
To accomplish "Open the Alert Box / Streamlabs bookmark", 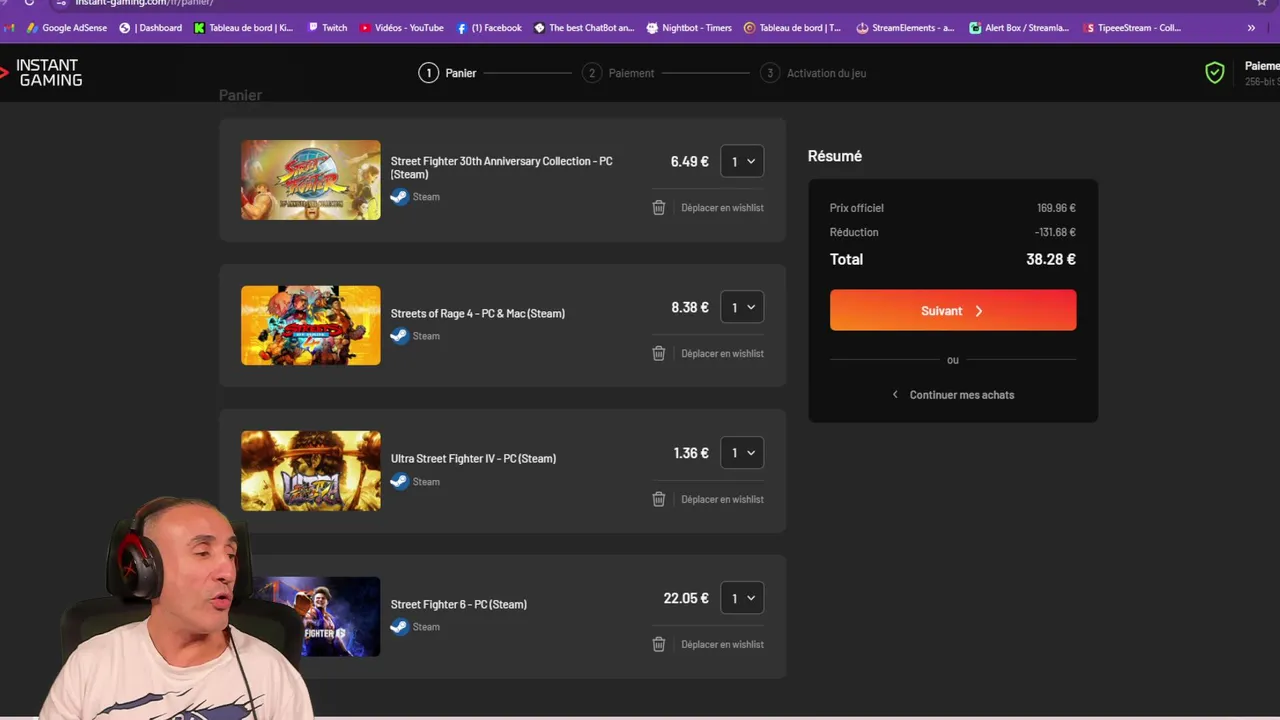I will coord(1019,28).
